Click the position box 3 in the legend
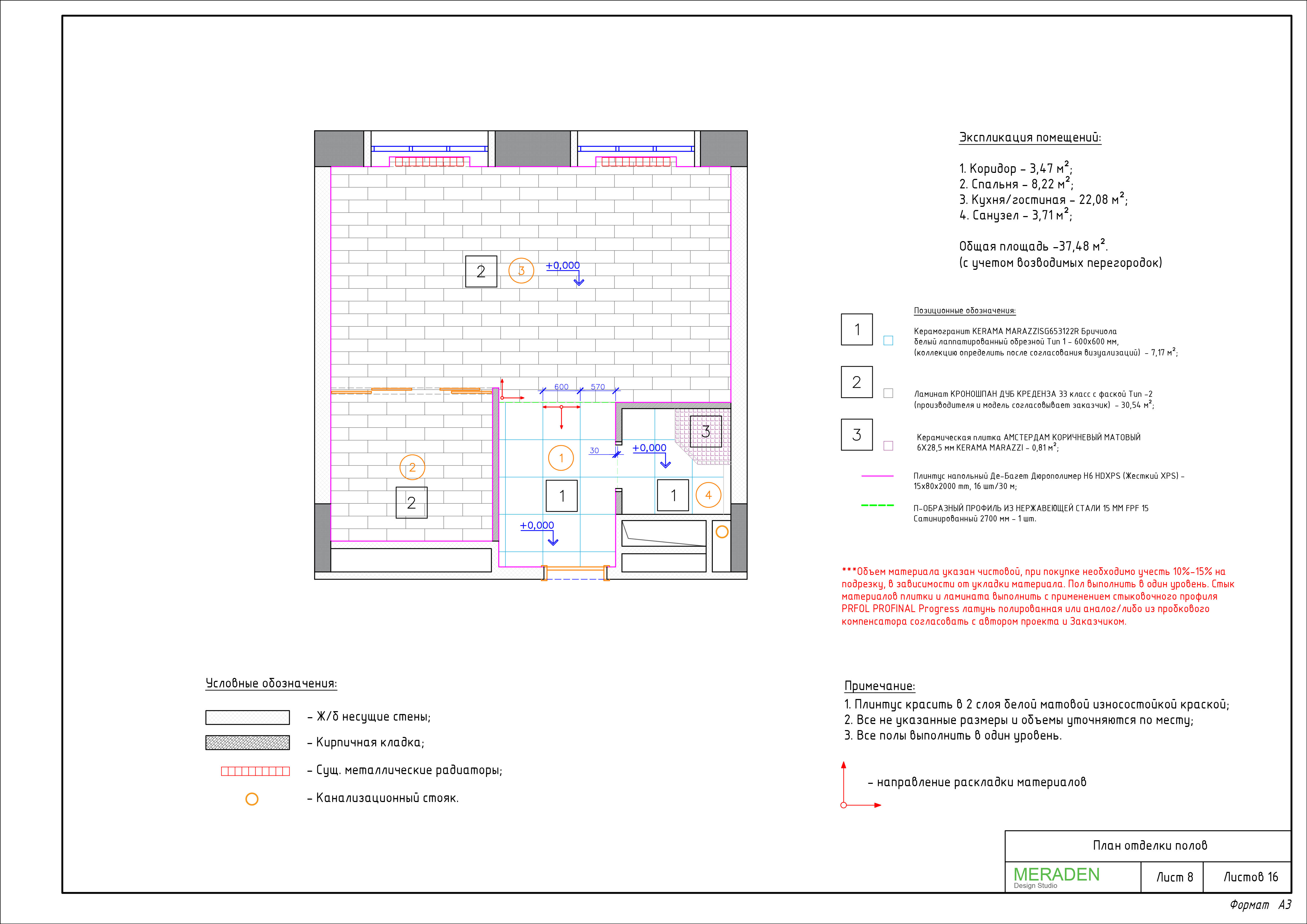The width and height of the screenshot is (1307, 924). pos(857,435)
